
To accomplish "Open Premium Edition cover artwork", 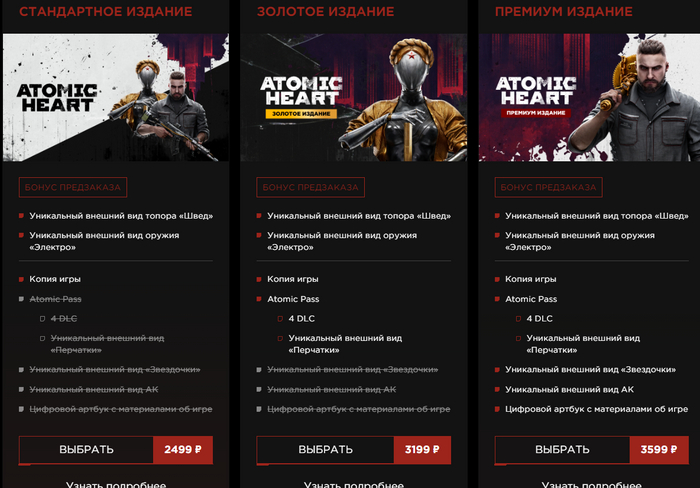I will pyautogui.click(x=589, y=97).
